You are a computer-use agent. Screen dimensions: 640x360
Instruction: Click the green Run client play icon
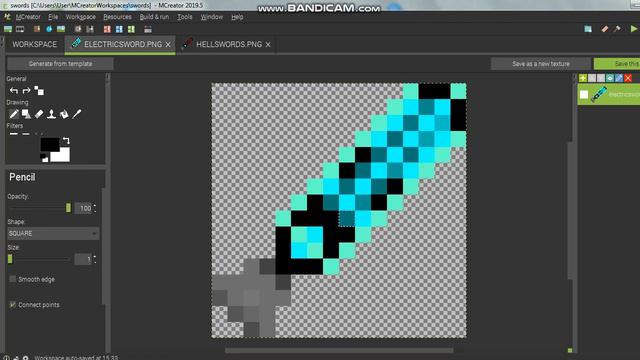[x=633, y=29]
